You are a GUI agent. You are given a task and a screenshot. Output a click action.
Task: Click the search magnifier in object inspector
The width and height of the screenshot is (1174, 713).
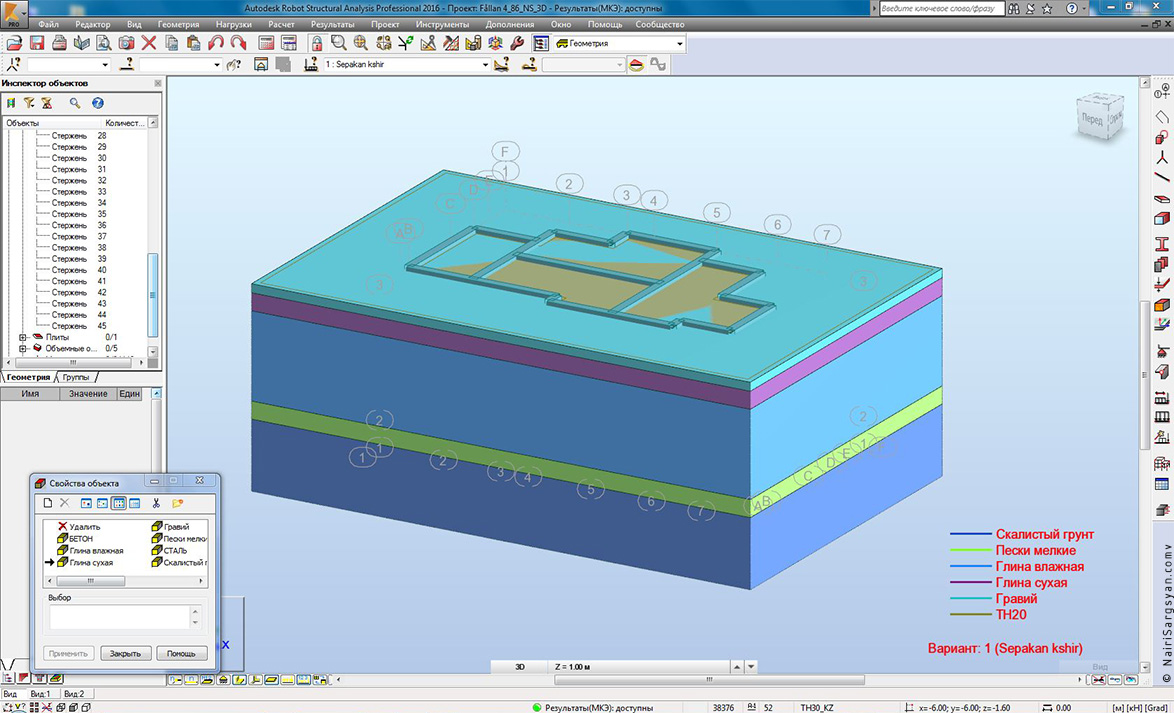coord(75,103)
